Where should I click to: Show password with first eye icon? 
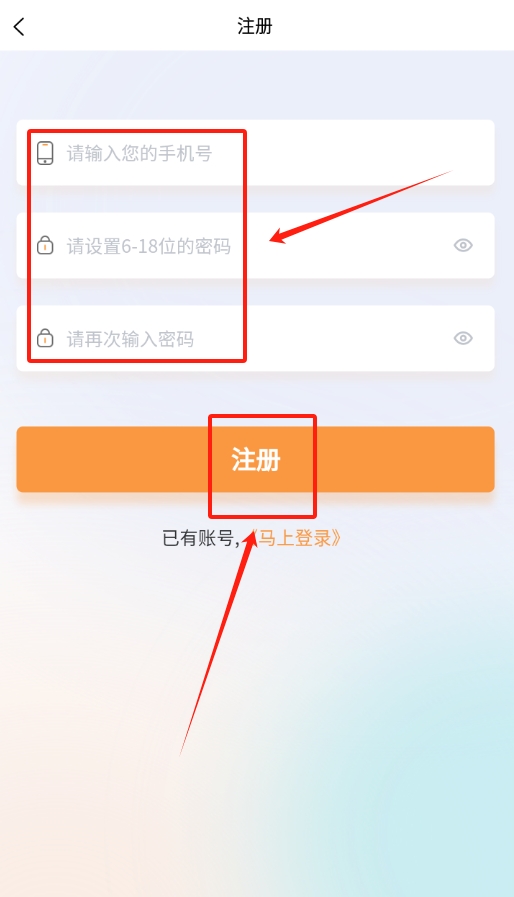coord(463,245)
